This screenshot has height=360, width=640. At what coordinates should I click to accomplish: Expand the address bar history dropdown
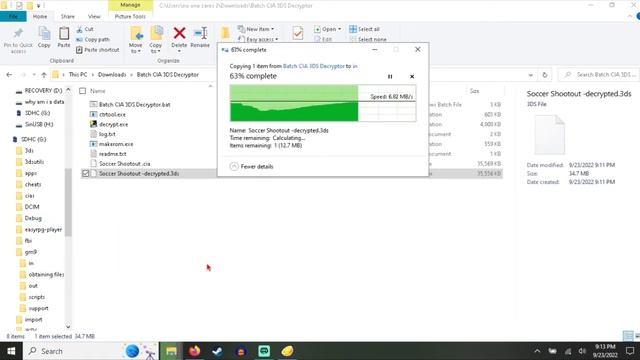(530, 75)
